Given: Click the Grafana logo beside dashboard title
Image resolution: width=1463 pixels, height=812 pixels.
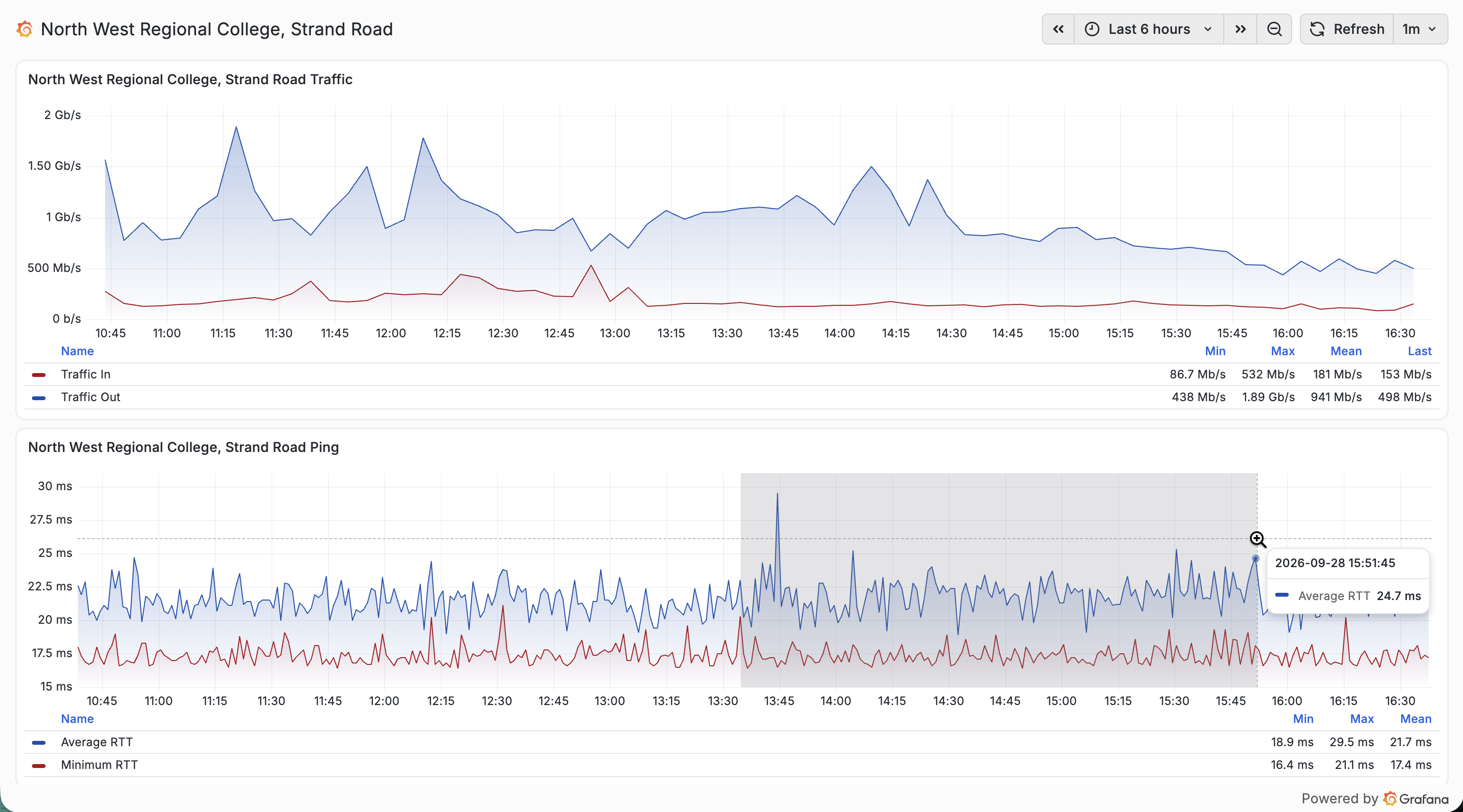Looking at the screenshot, I should click(x=24, y=29).
